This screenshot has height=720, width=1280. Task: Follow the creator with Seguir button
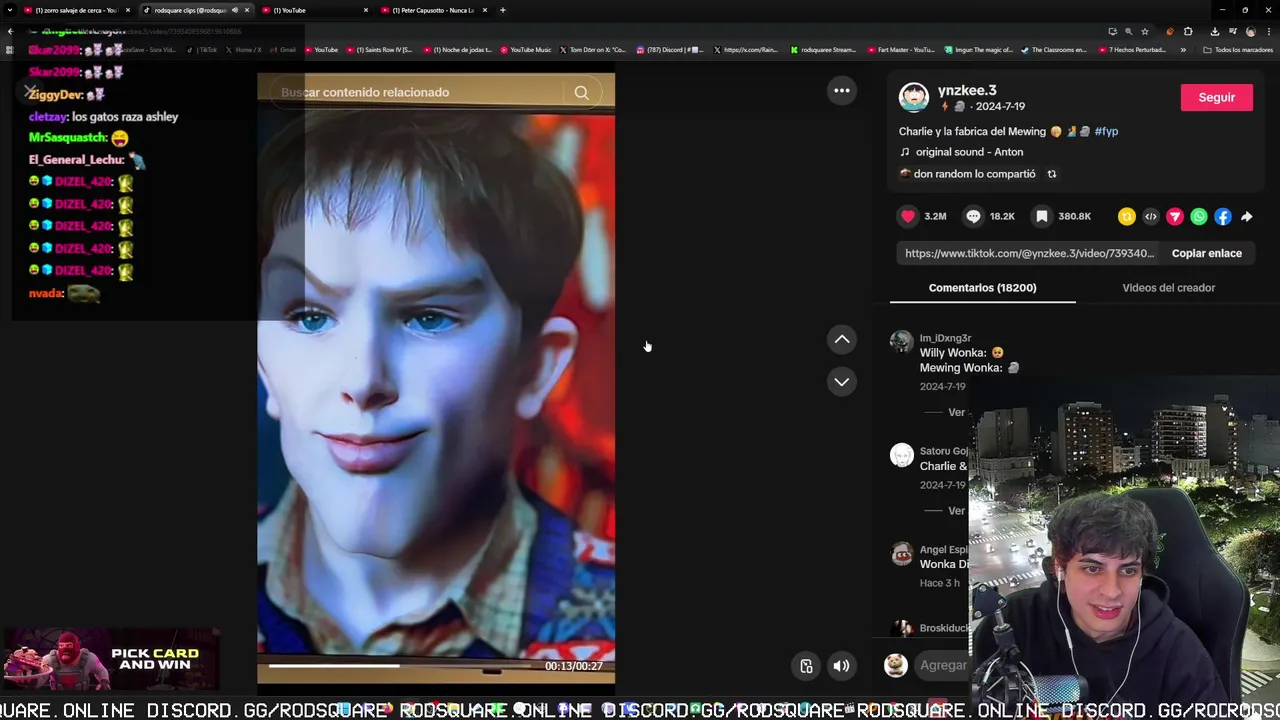pyautogui.click(x=1216, y=97)
